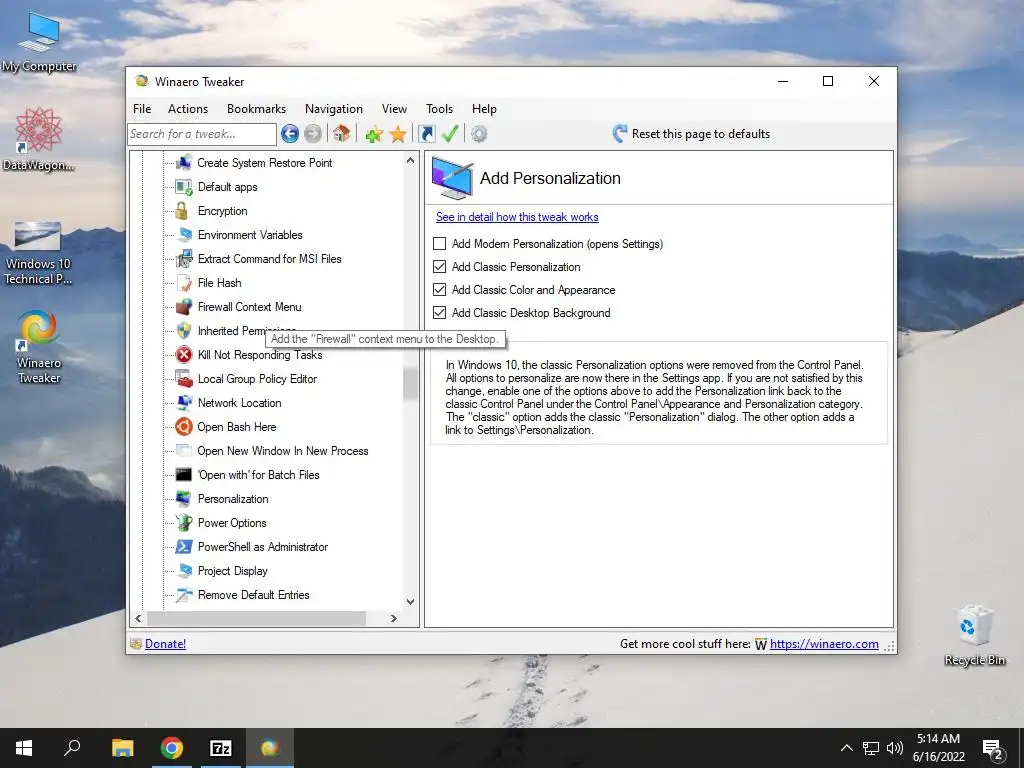Screen dimensions: 1024x768
Task: Click tree horizontal scrollbar left arrow
Action: pyautogui.click(x=138, y=618)
